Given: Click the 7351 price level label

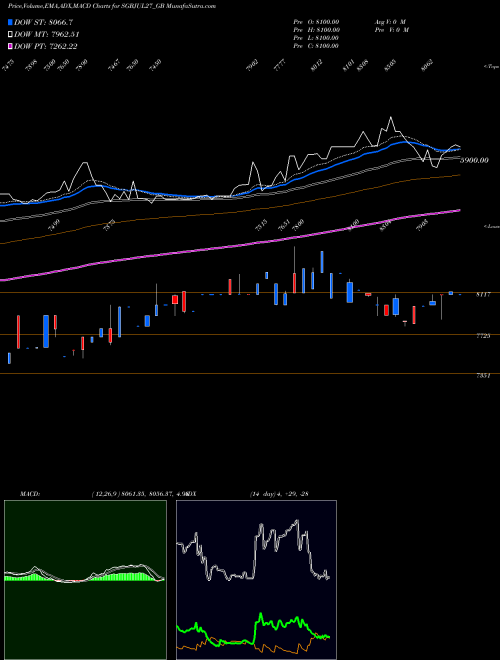Looking at the screenshot, I should [483, 376].
